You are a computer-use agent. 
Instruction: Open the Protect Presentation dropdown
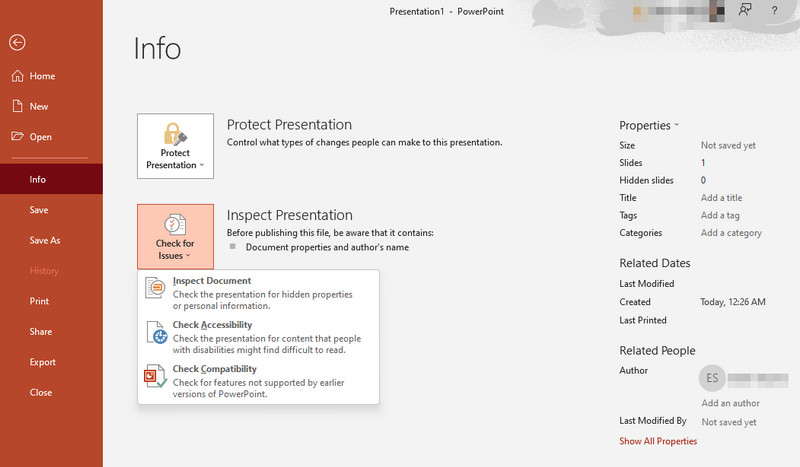pyautogui.click(x=175, y=146)
